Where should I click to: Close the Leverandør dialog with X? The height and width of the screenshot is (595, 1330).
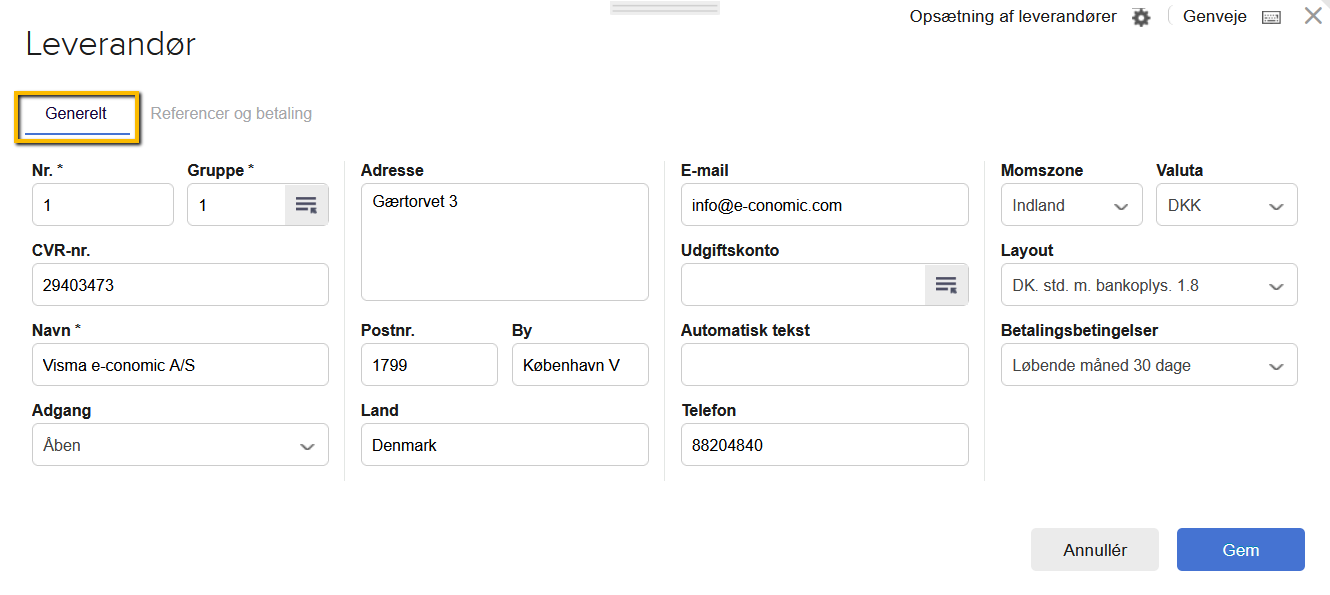pos(1313,16)
